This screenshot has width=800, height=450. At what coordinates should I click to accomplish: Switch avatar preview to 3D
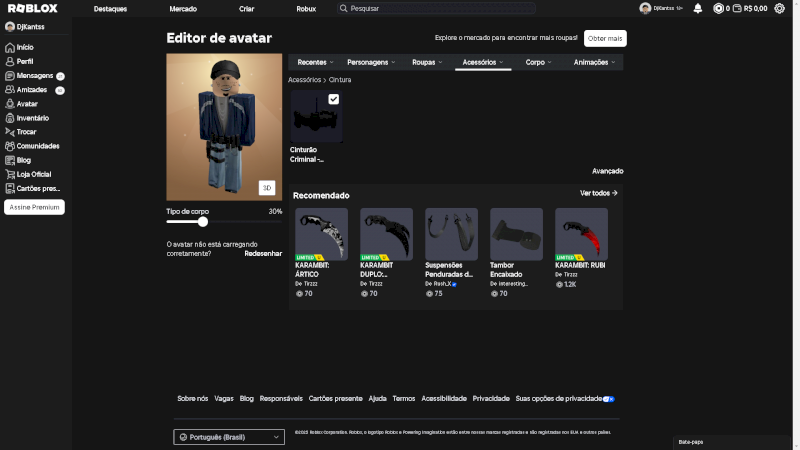[x=267, y=188]
